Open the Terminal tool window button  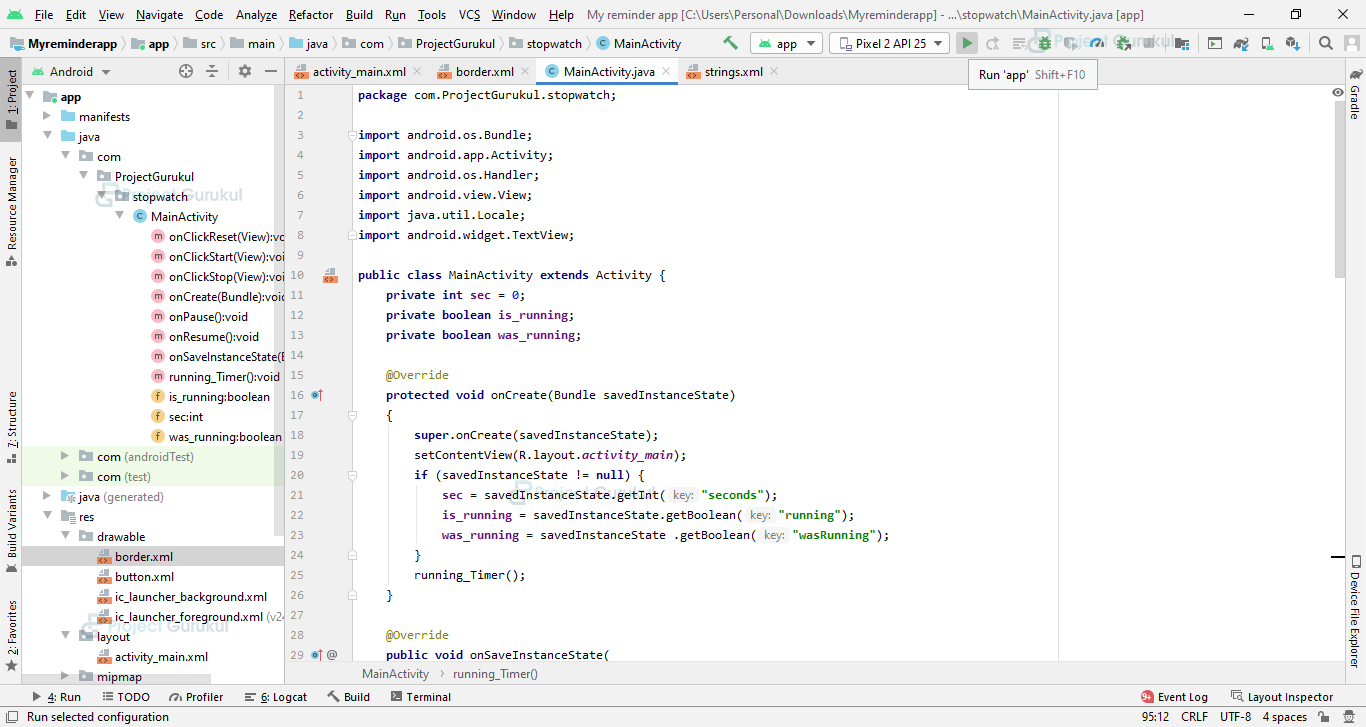coord(420,697)
